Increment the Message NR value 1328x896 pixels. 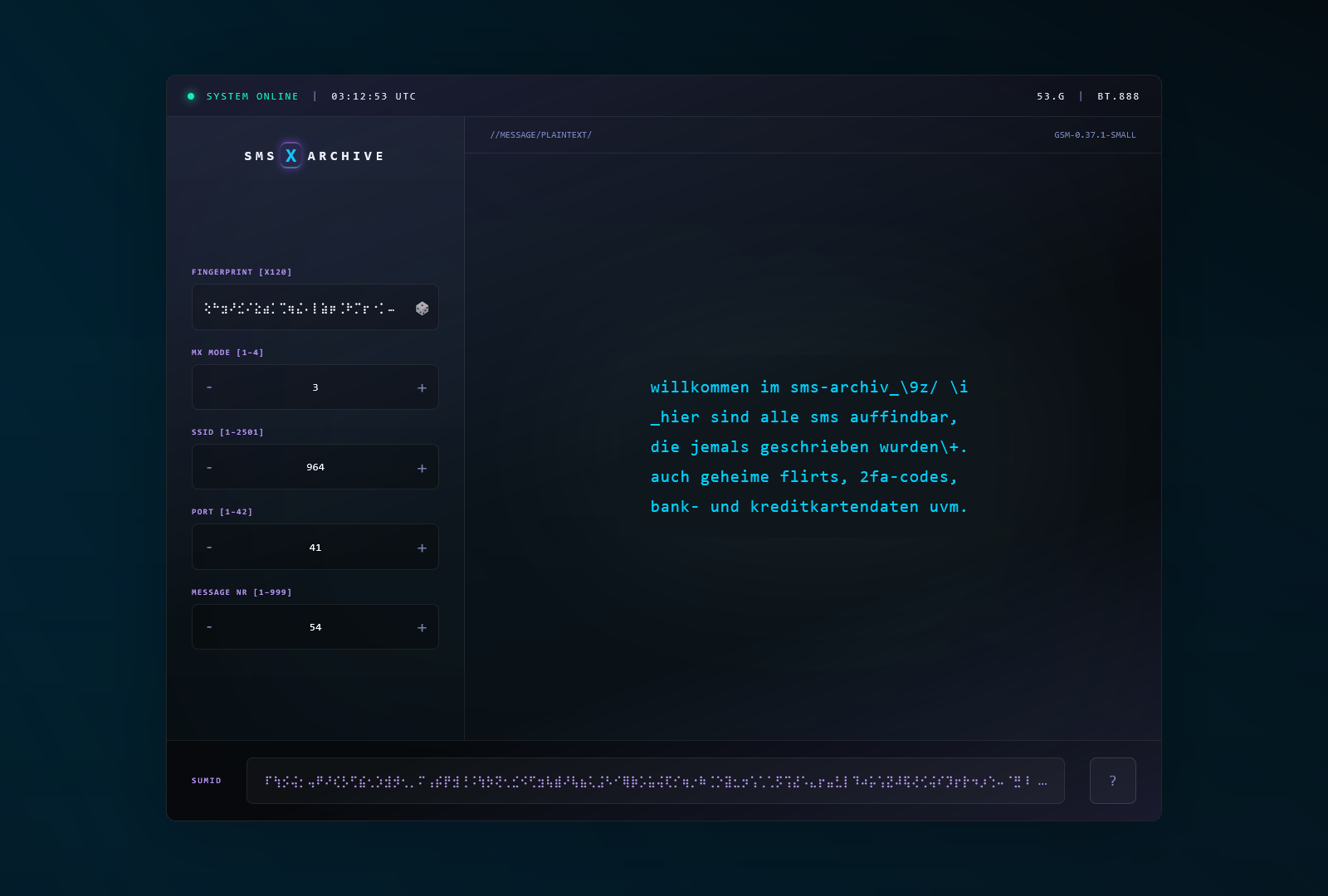tap(422, 627)
